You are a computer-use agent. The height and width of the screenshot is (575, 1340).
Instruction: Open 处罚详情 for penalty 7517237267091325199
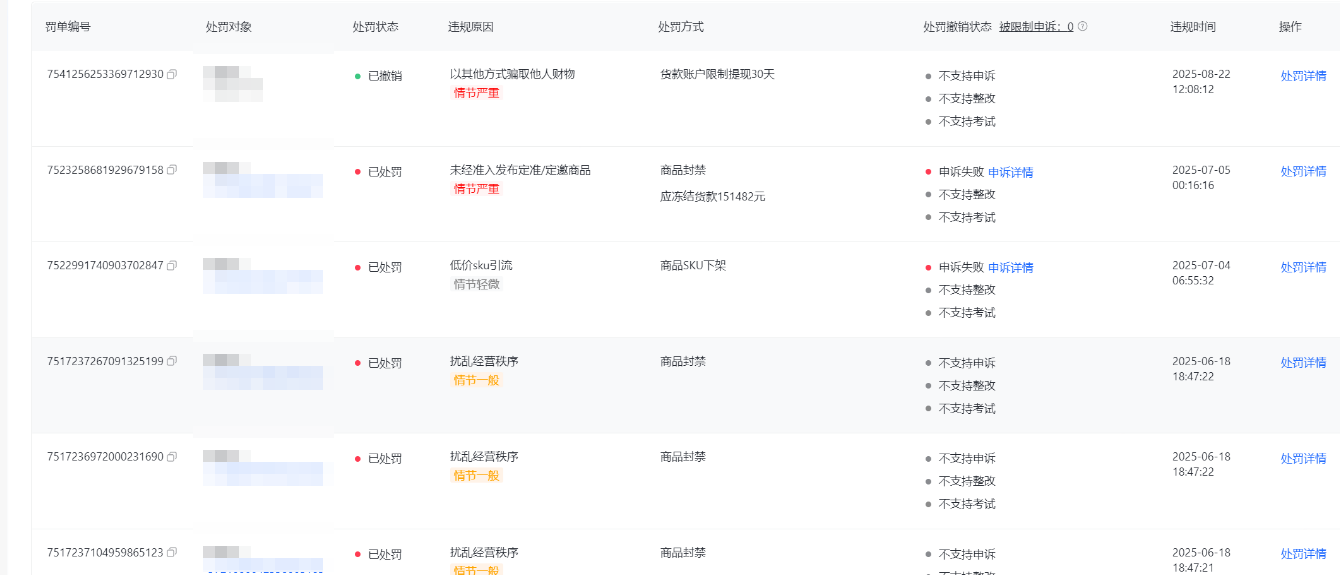[1303, 363]
